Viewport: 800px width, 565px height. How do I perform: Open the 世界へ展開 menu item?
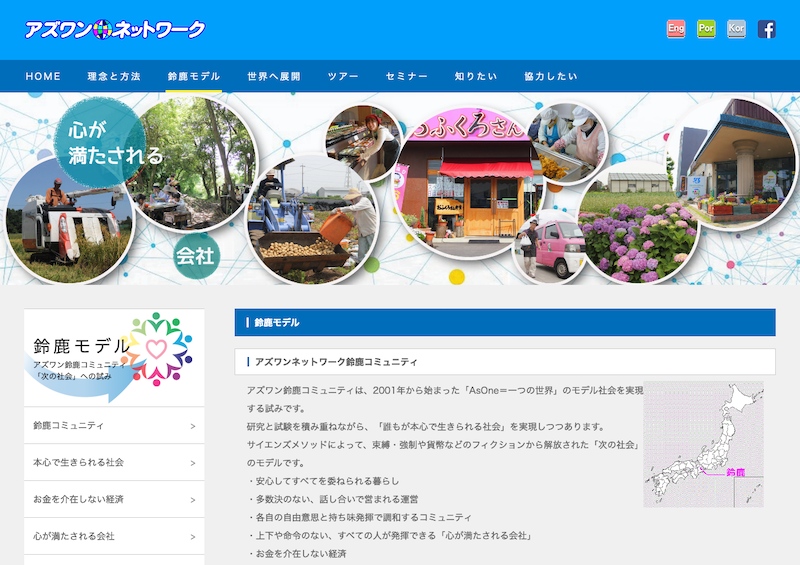[274, 76]
